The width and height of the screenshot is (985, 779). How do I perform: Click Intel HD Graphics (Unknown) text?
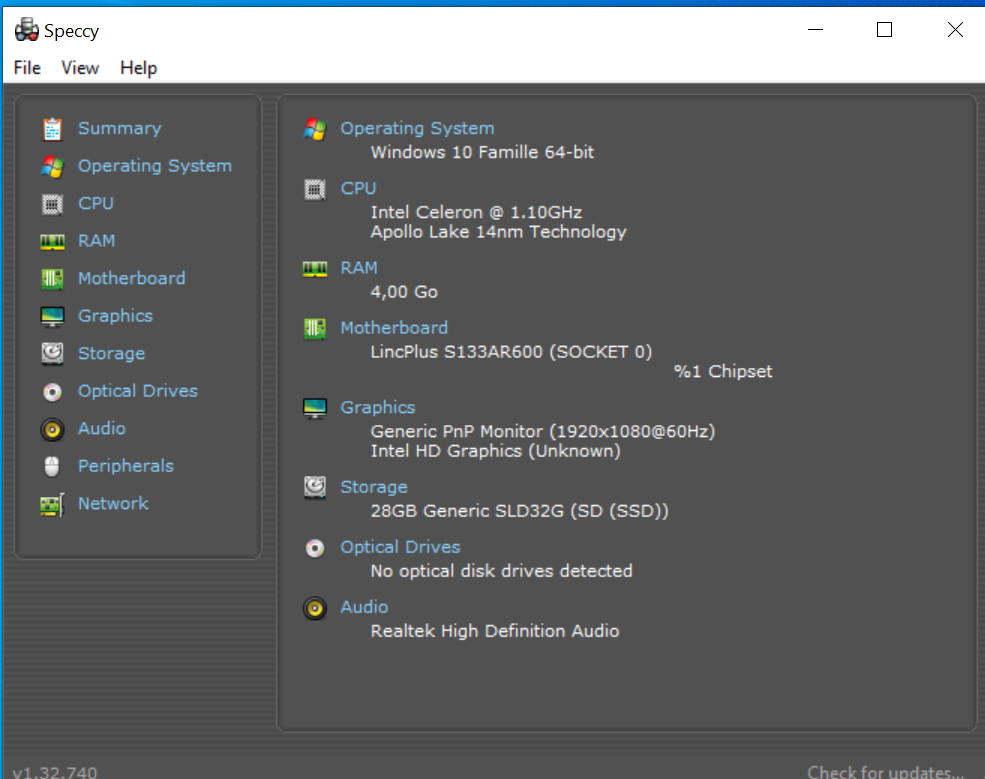point(495,450)
